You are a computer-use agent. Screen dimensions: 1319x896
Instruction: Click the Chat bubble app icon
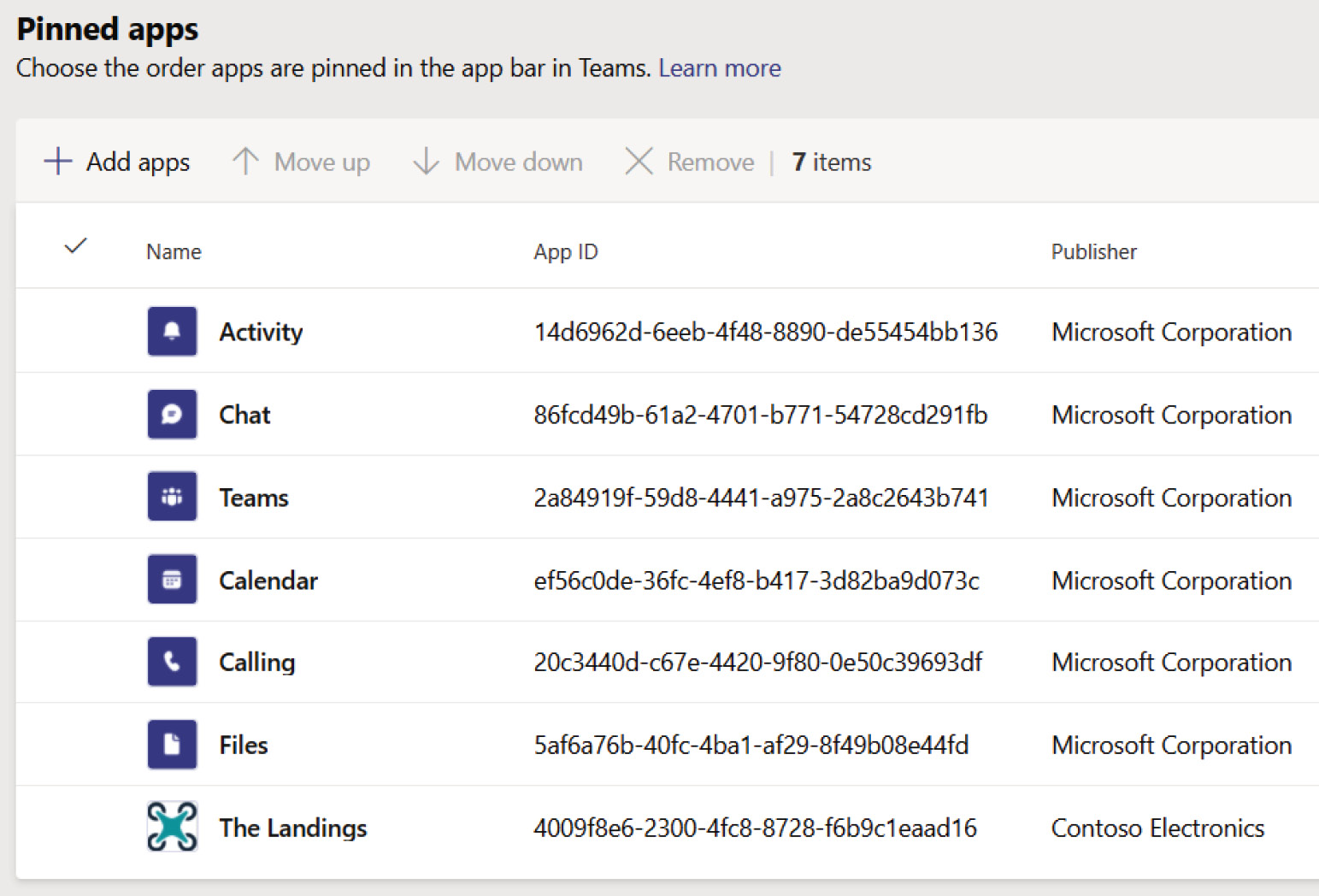tap(172, 414)
